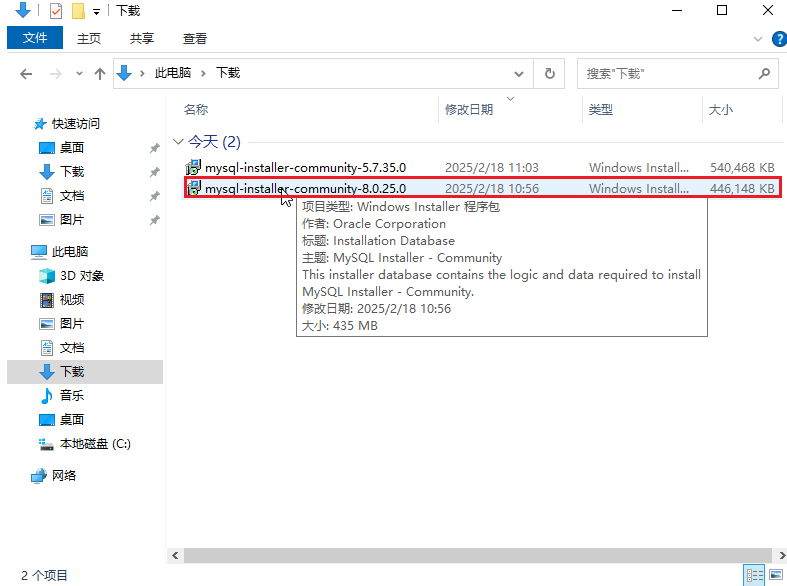Click the breadcrumb arrow after 此电脑
787x586 pixels.
click(203, 74)
